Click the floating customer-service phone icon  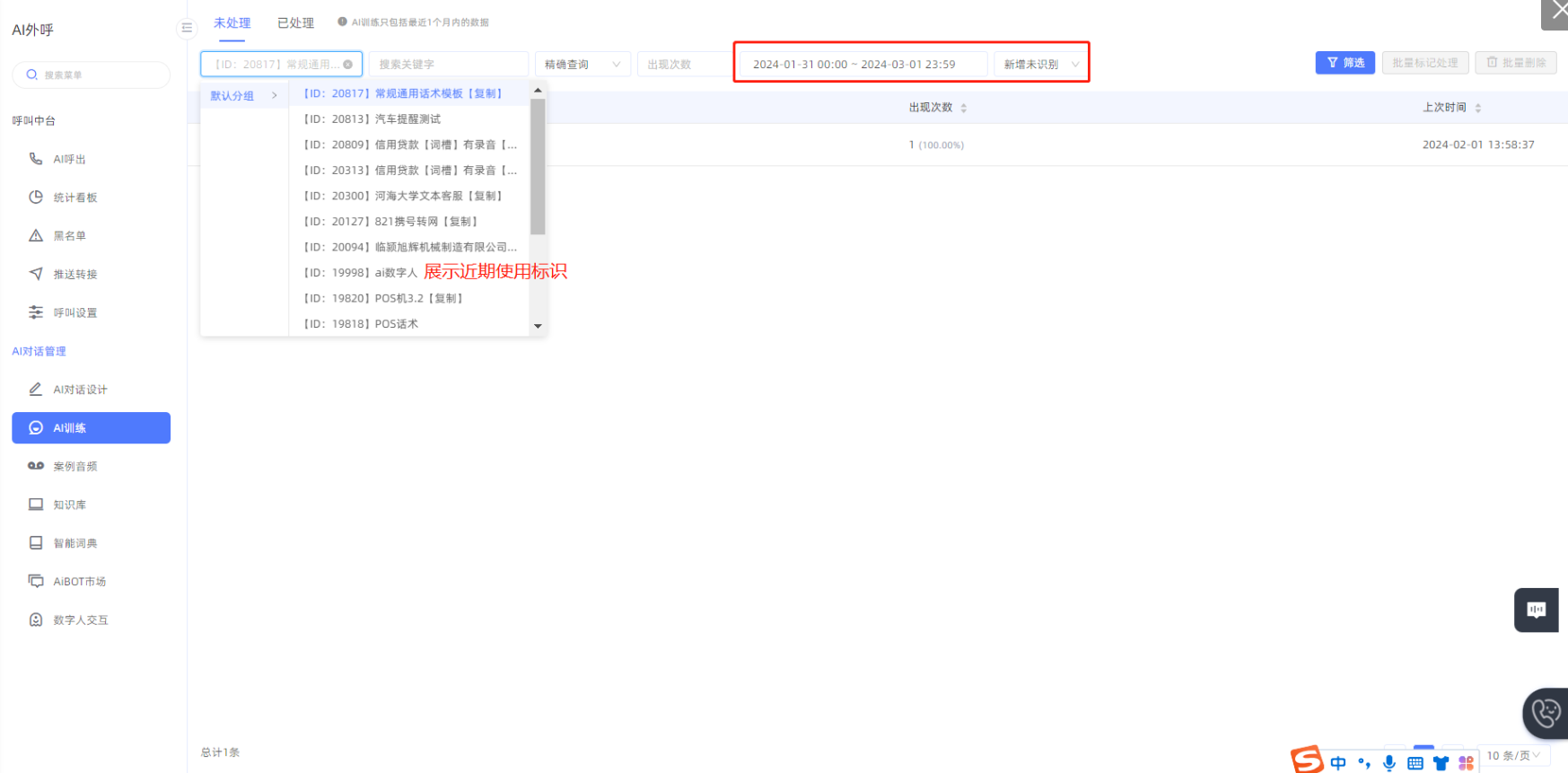click(1546, 714)
